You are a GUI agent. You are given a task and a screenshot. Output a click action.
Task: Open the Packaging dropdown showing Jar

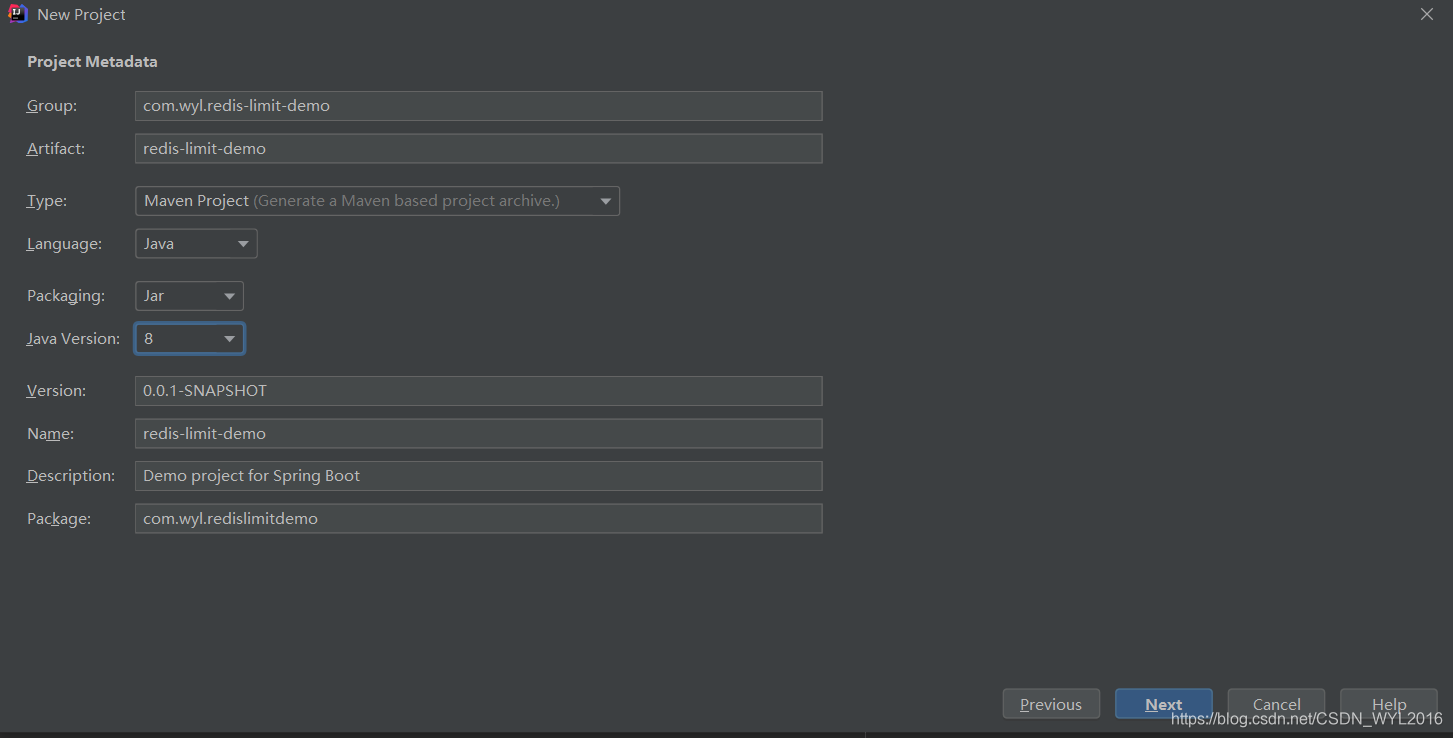coord(189,296)
